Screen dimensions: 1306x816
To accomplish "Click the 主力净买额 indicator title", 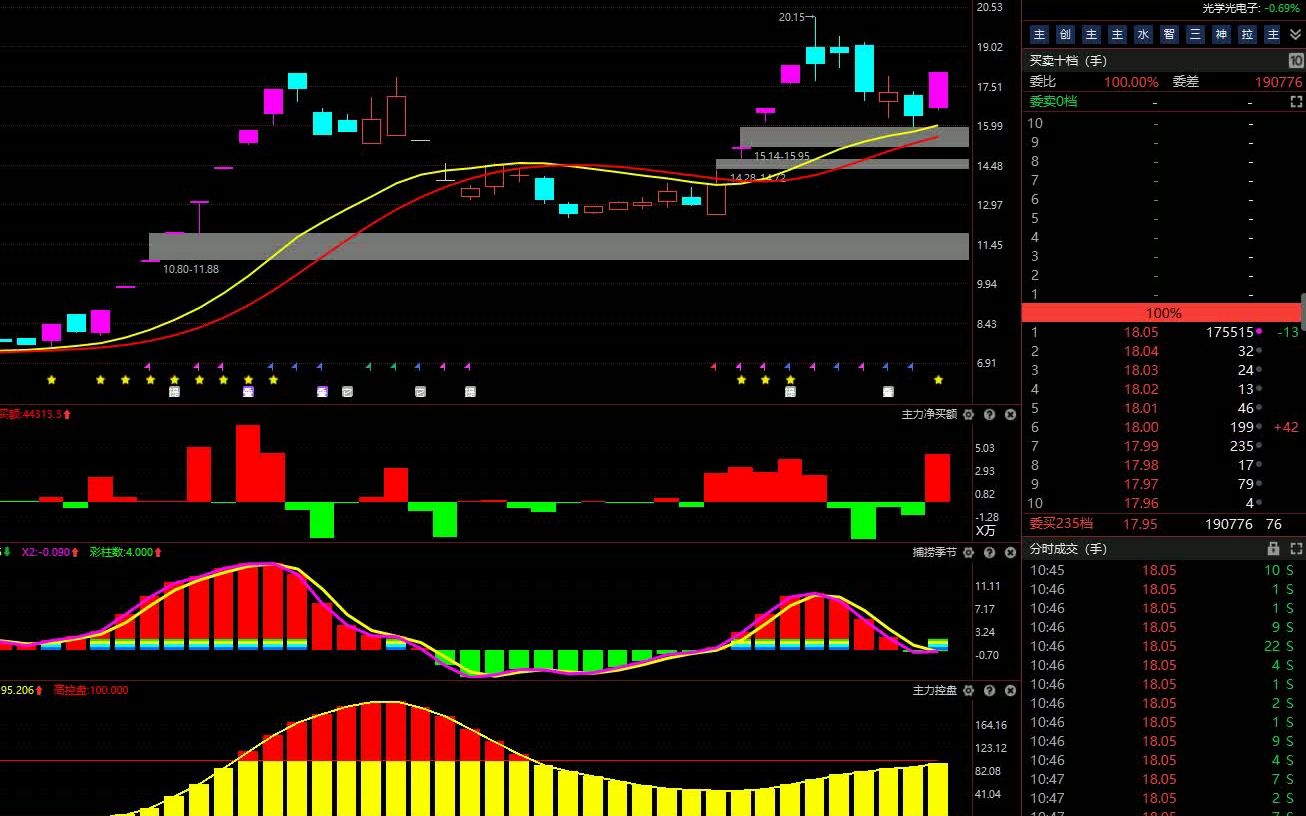I will pyautogui.click(x=929, y=414).
